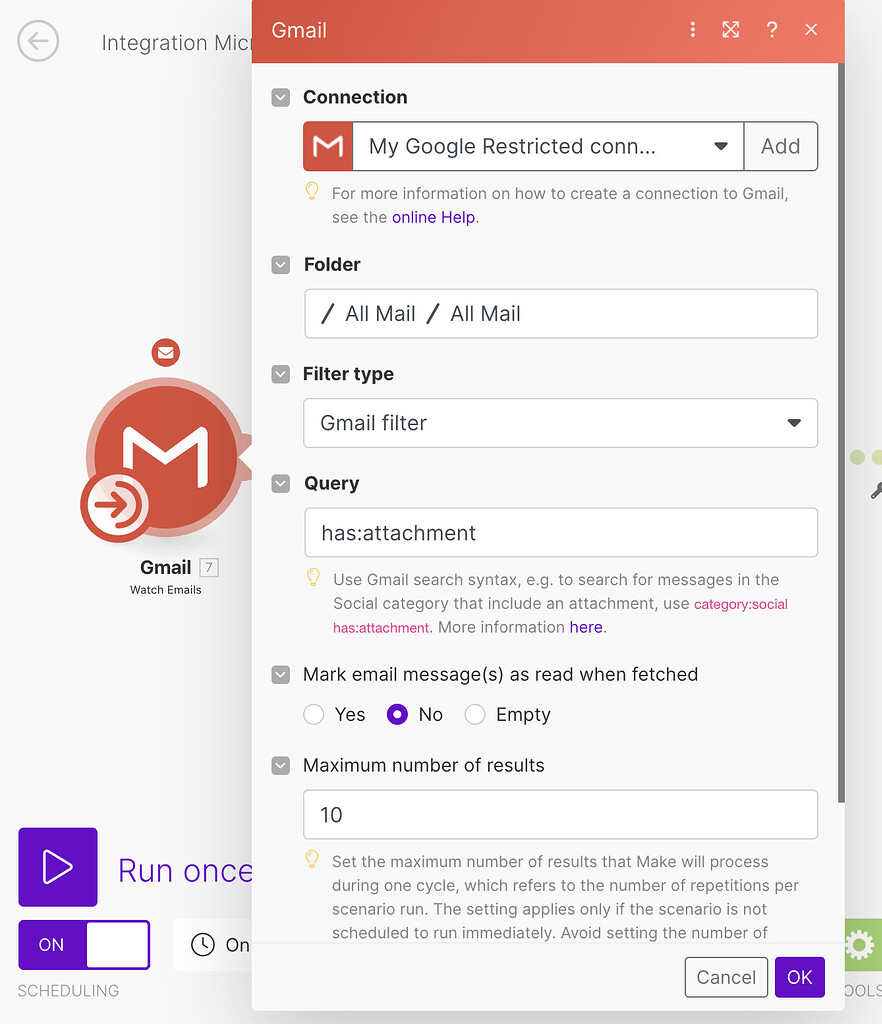Click the has:attachment query field
The image size is (882, 1024).
click(560, 533)
